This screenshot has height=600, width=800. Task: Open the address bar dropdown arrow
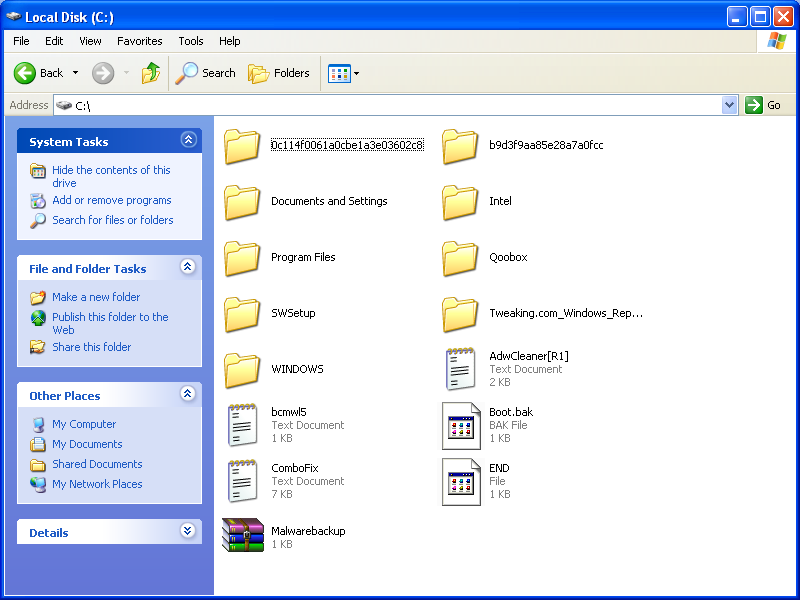click(x=729, y=105)
